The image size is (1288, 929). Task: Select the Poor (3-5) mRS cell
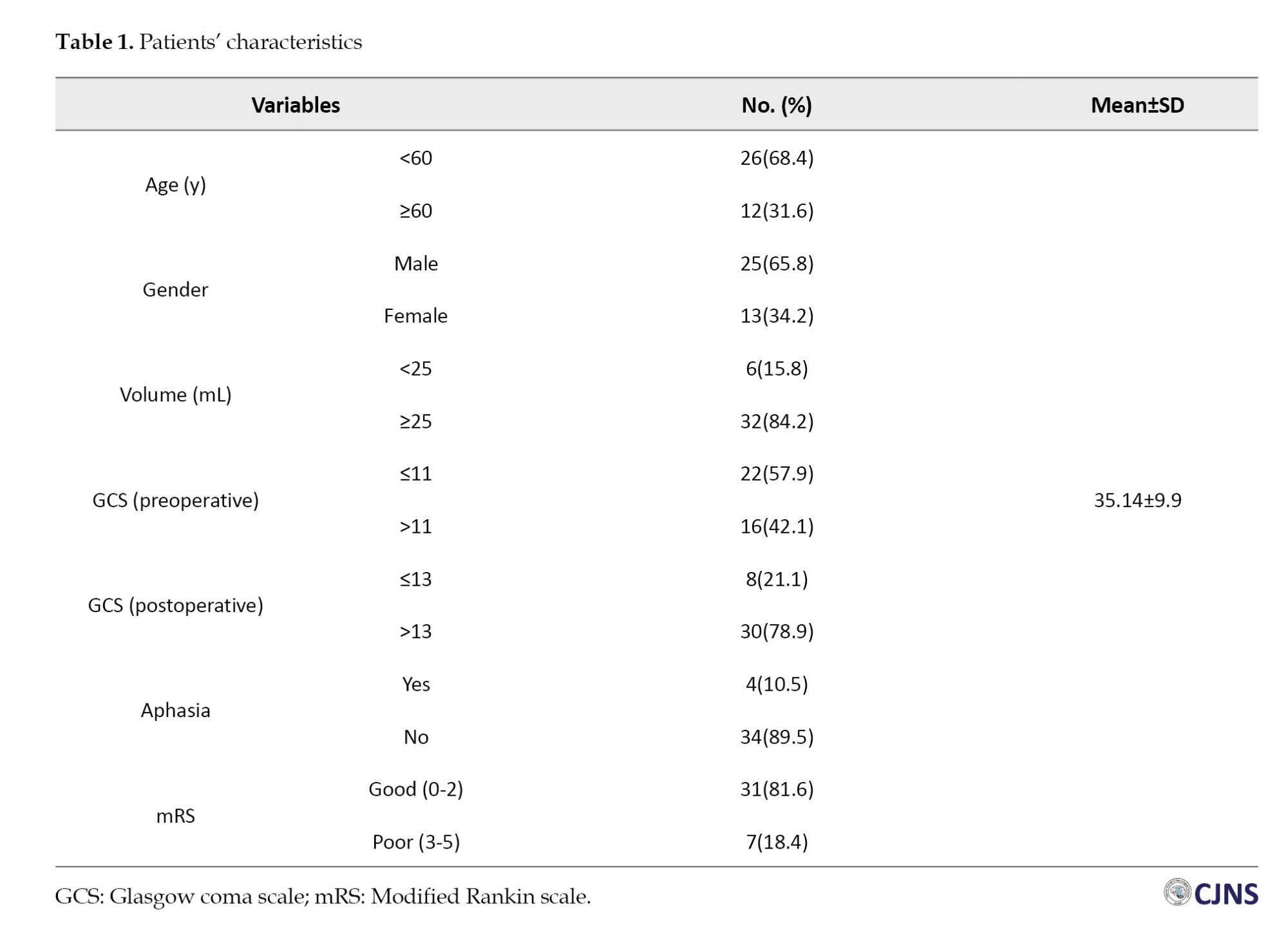pos(415,842)
